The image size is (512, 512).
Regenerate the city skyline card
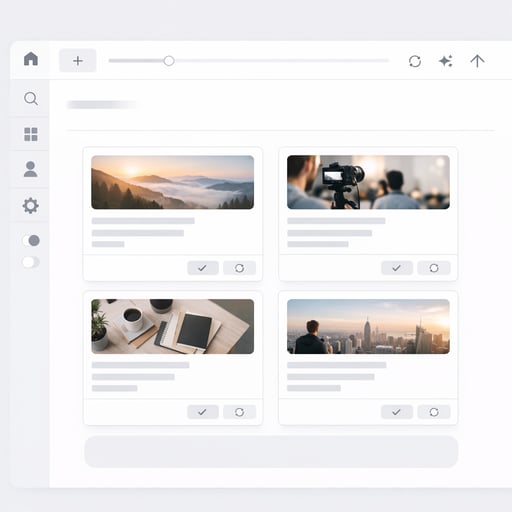click(434, 412)
